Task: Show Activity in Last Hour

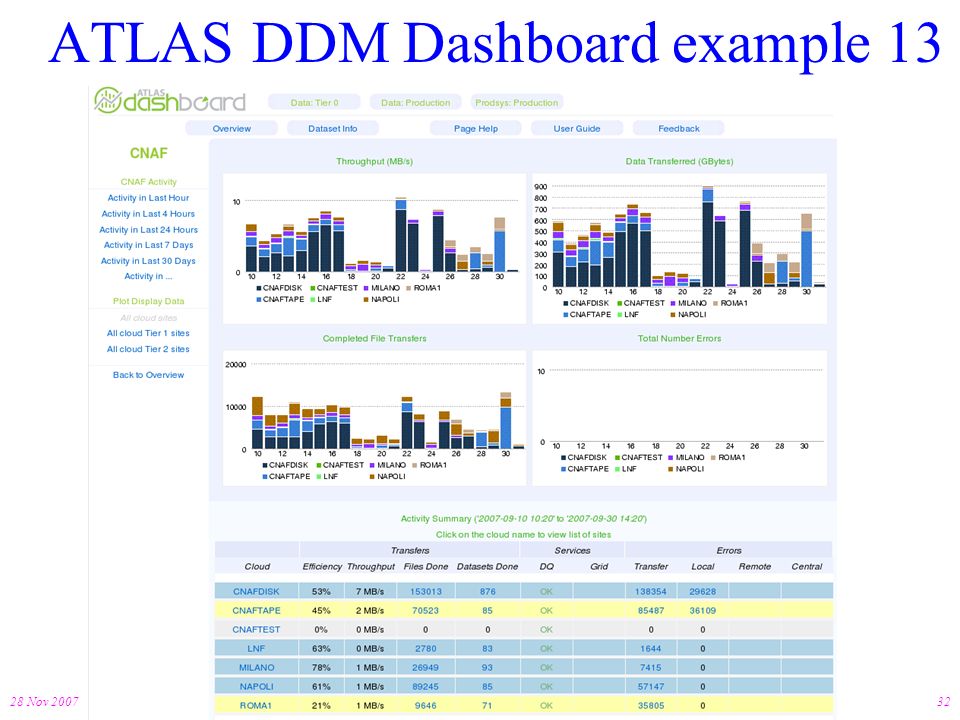Action: click(148, 198)
